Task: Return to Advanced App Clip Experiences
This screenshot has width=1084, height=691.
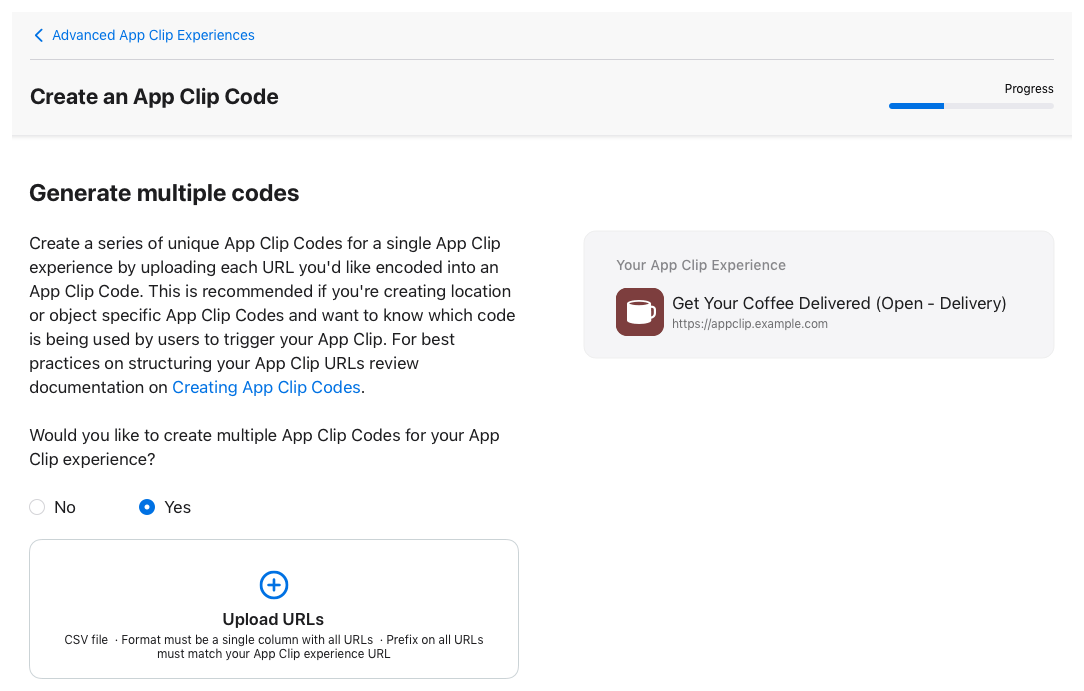Action: click(x=153, y=35)
